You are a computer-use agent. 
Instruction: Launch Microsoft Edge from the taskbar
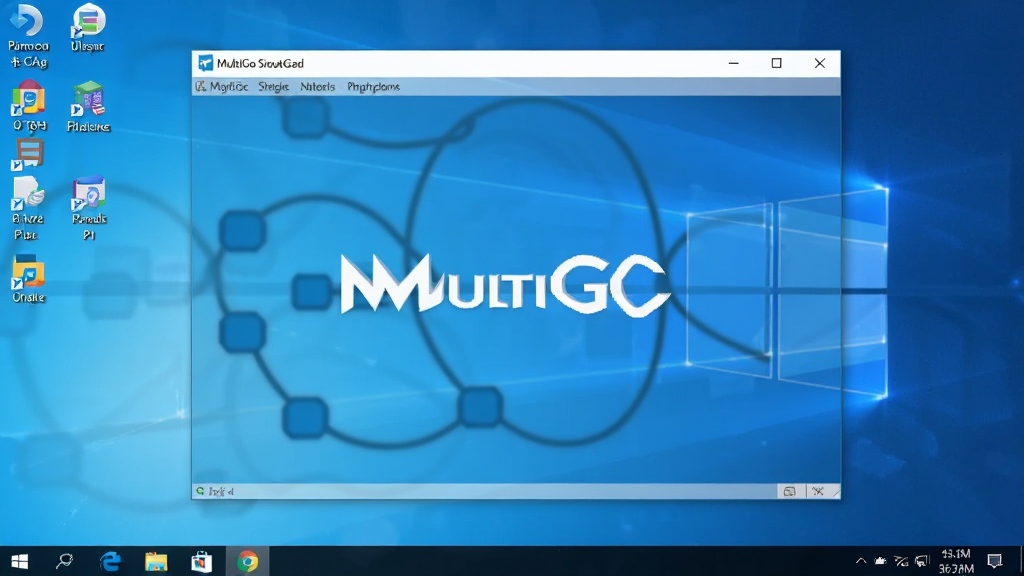click(110, 562)
